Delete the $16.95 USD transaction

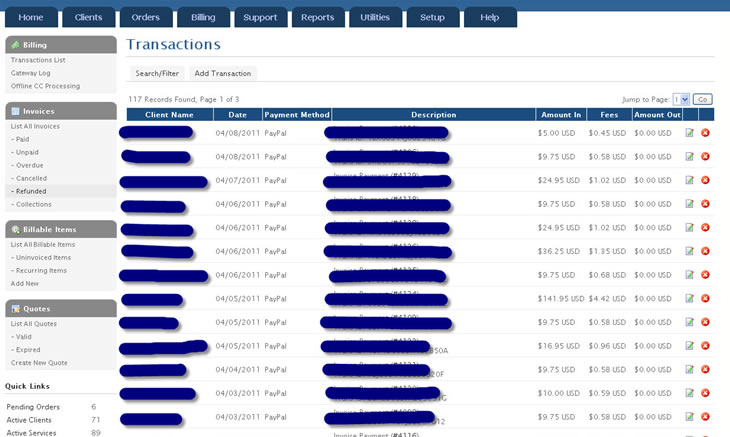tap(705, 345)
